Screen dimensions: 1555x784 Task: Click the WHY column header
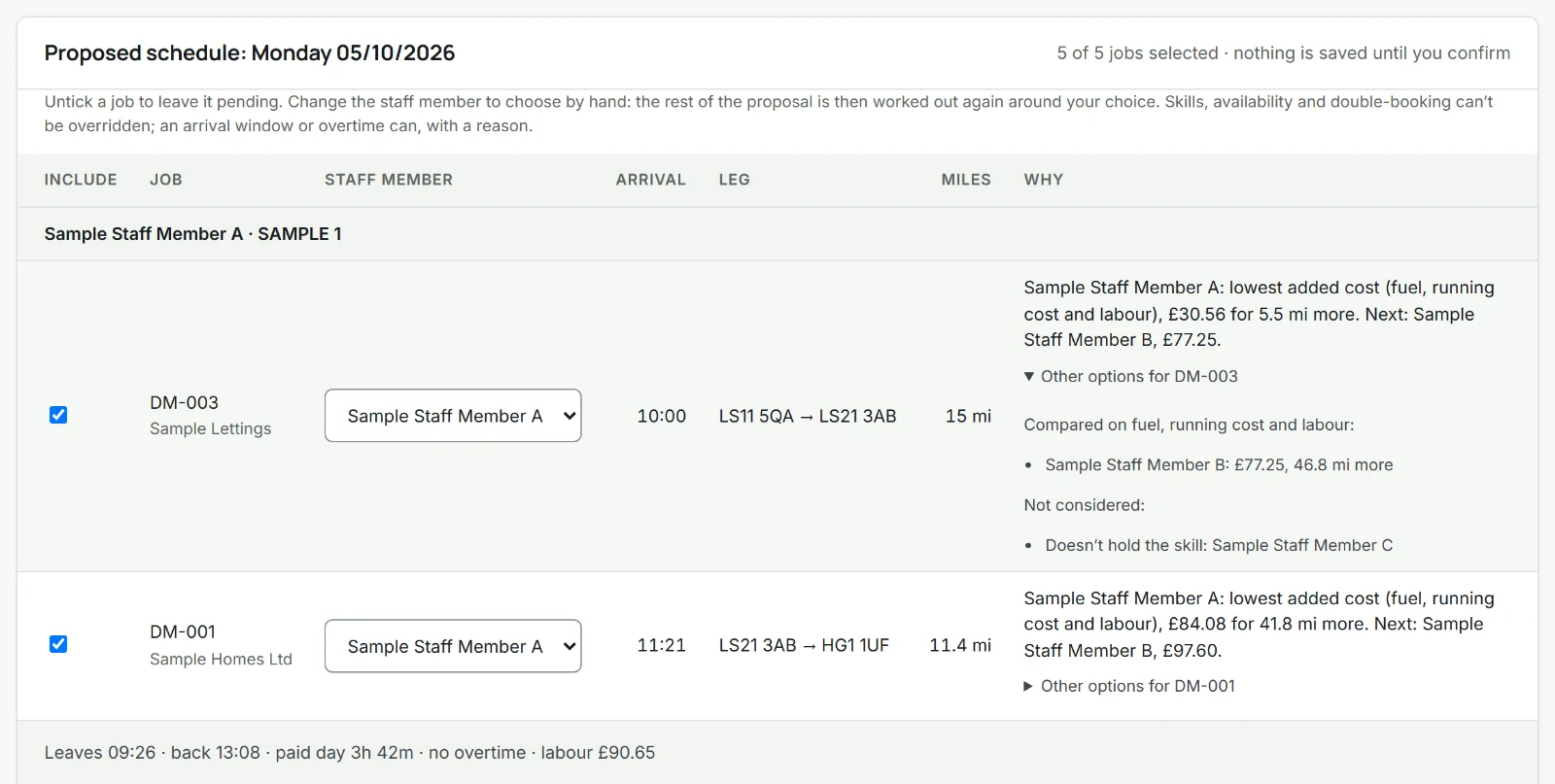[1044, 180]
